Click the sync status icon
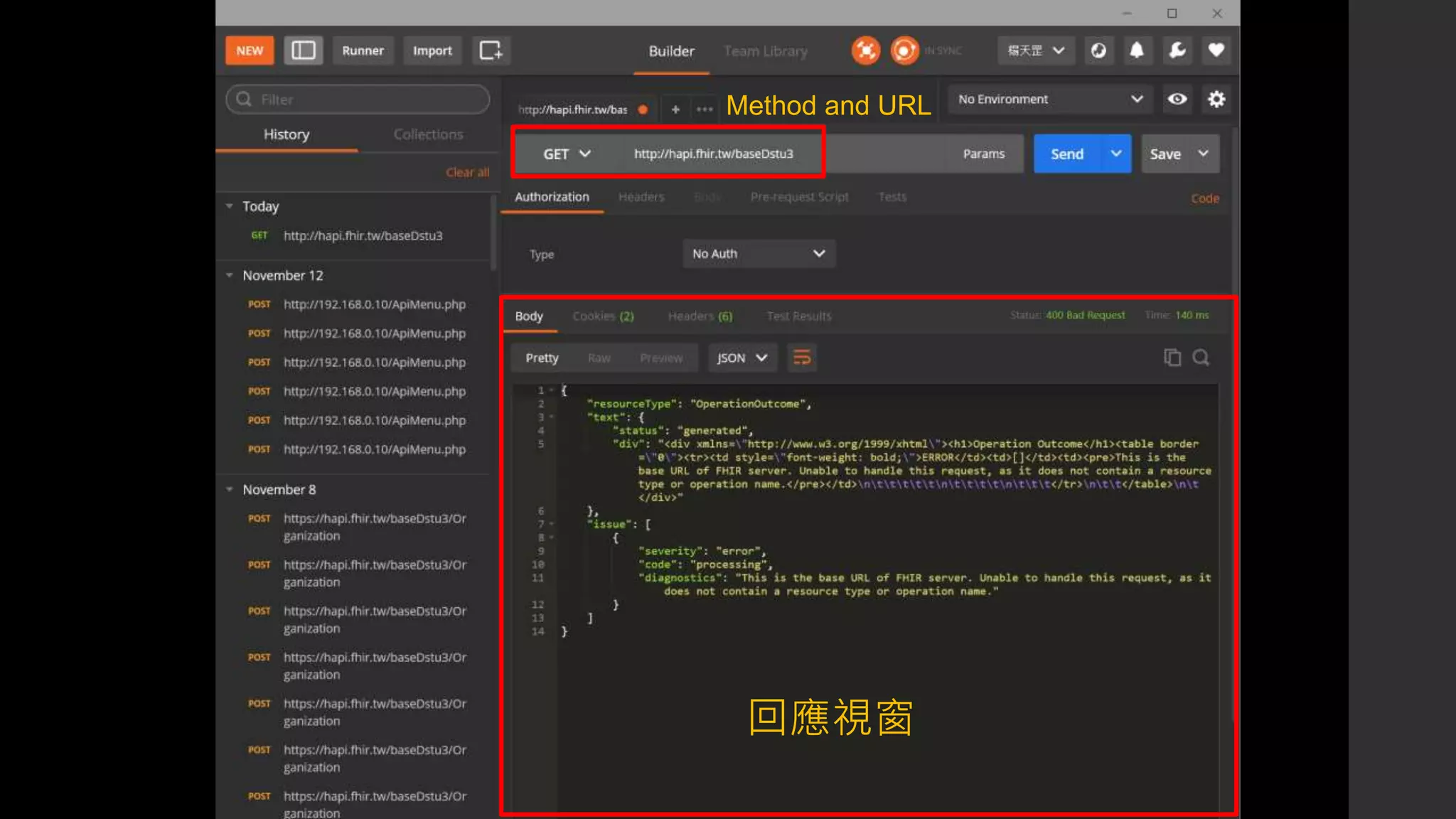This screenshot has width=1456, height=819. [904, 50]
